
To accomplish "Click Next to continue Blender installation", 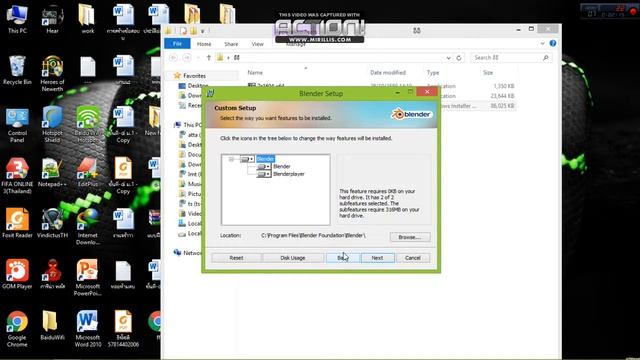I will pyautogui.click(x=378, y=258).
